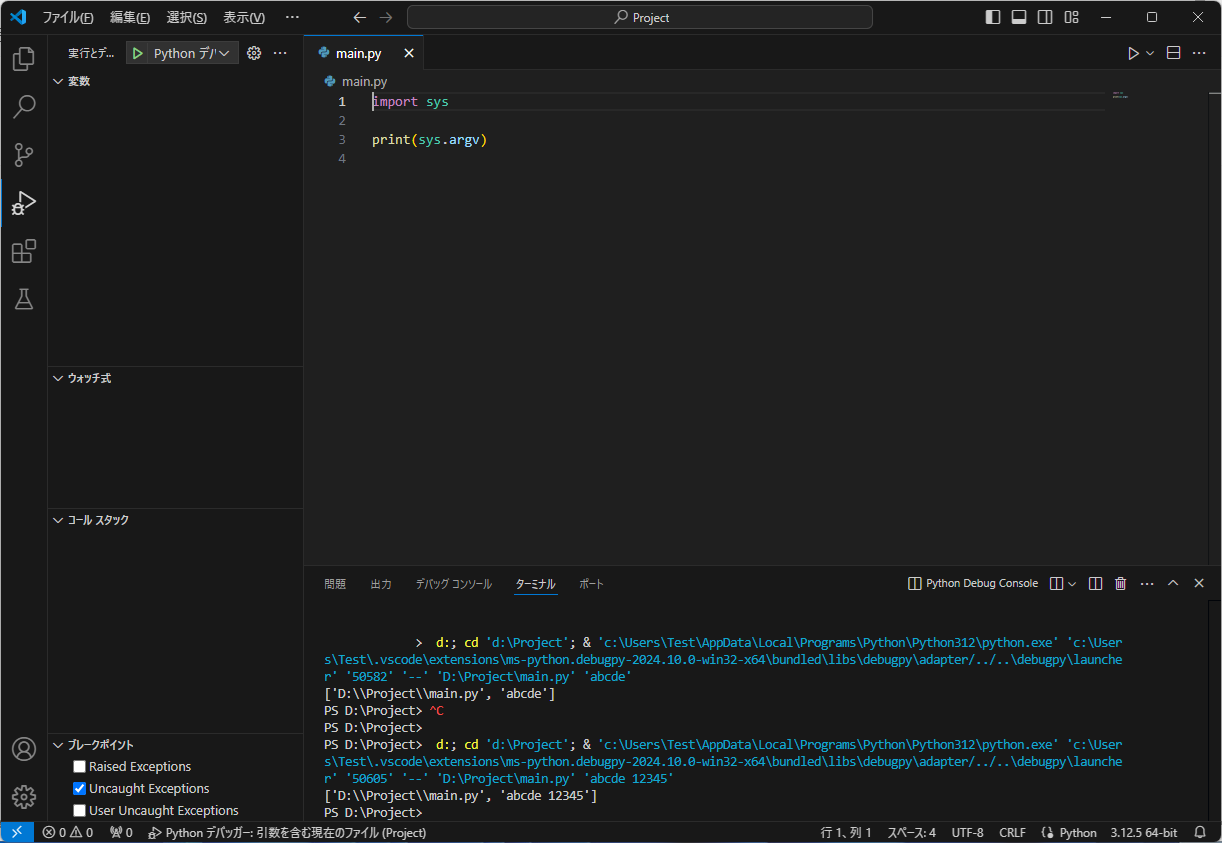Open editor more actions ellipsis
This screenshot has width=1222, height=843.
pos(1199,53)
